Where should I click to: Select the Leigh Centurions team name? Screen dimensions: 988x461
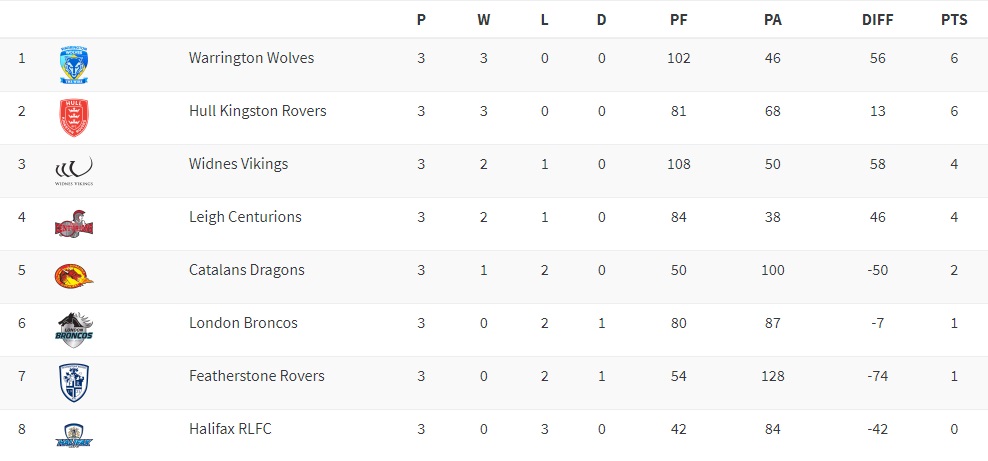pyautogui.click(x=245, y=217)
